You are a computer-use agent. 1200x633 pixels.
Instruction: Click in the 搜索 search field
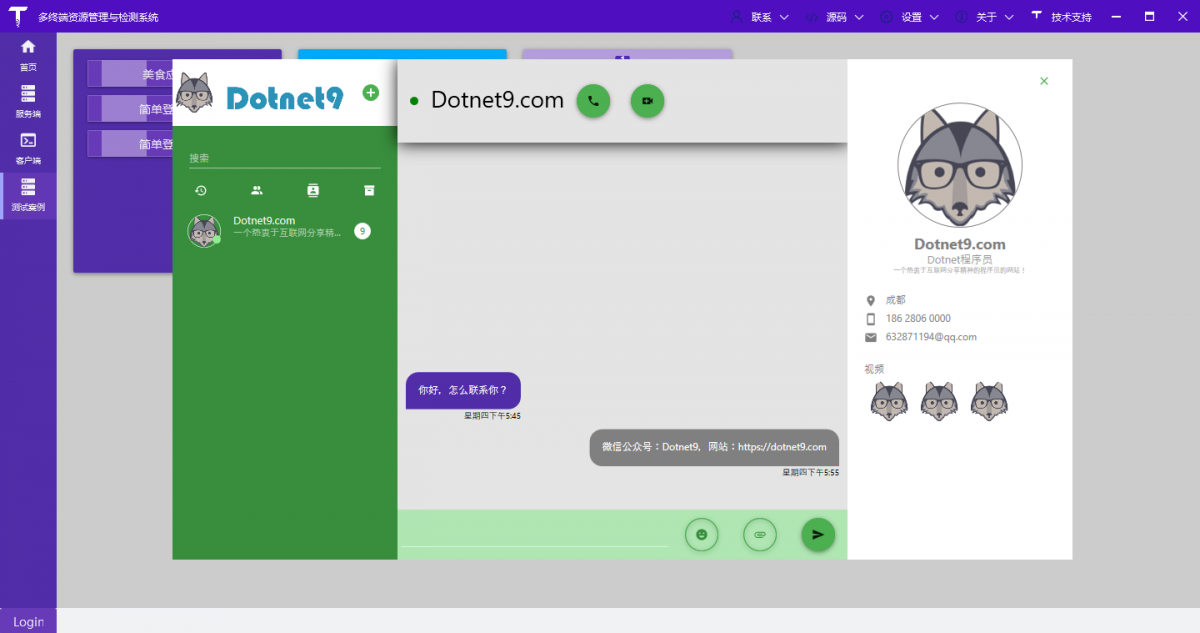click(284, 158)
